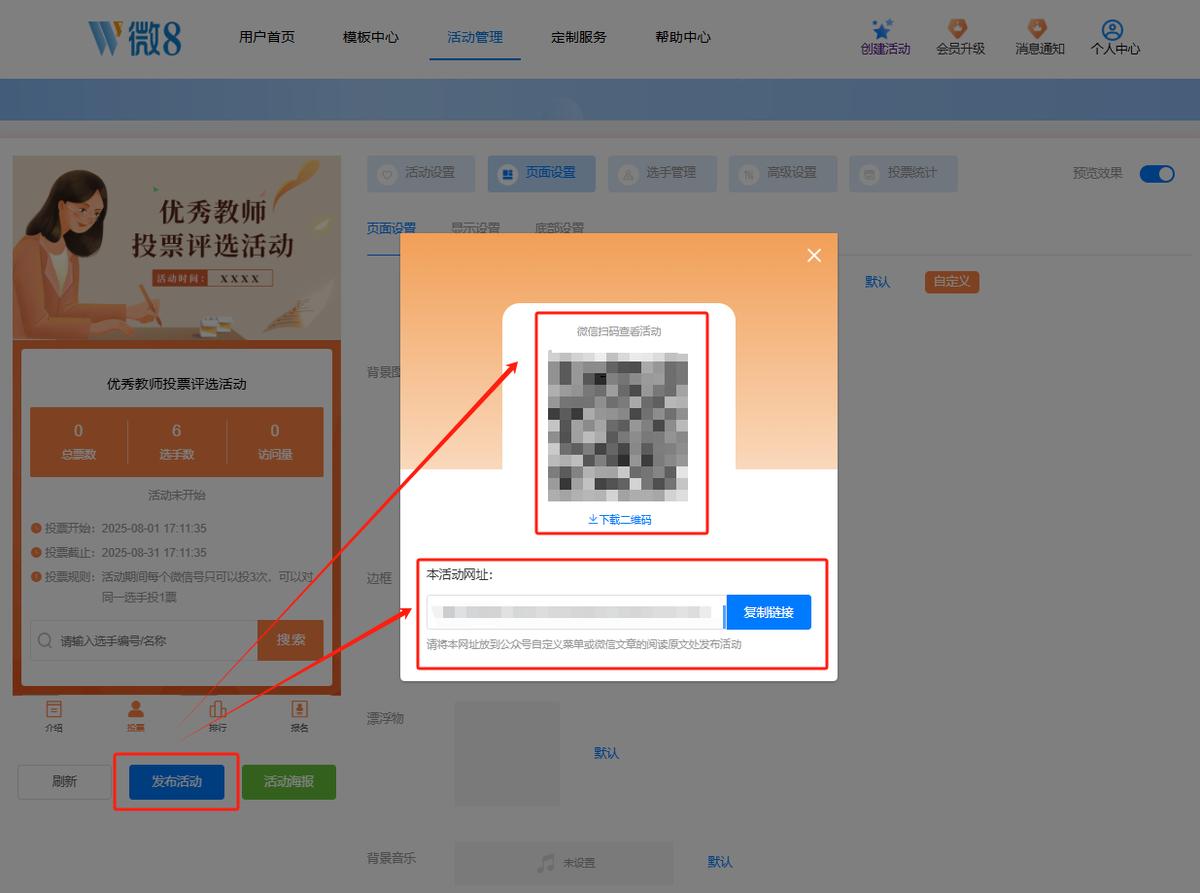
Task: Click the 访问量 statistic
Action: [x=275, y=442]
